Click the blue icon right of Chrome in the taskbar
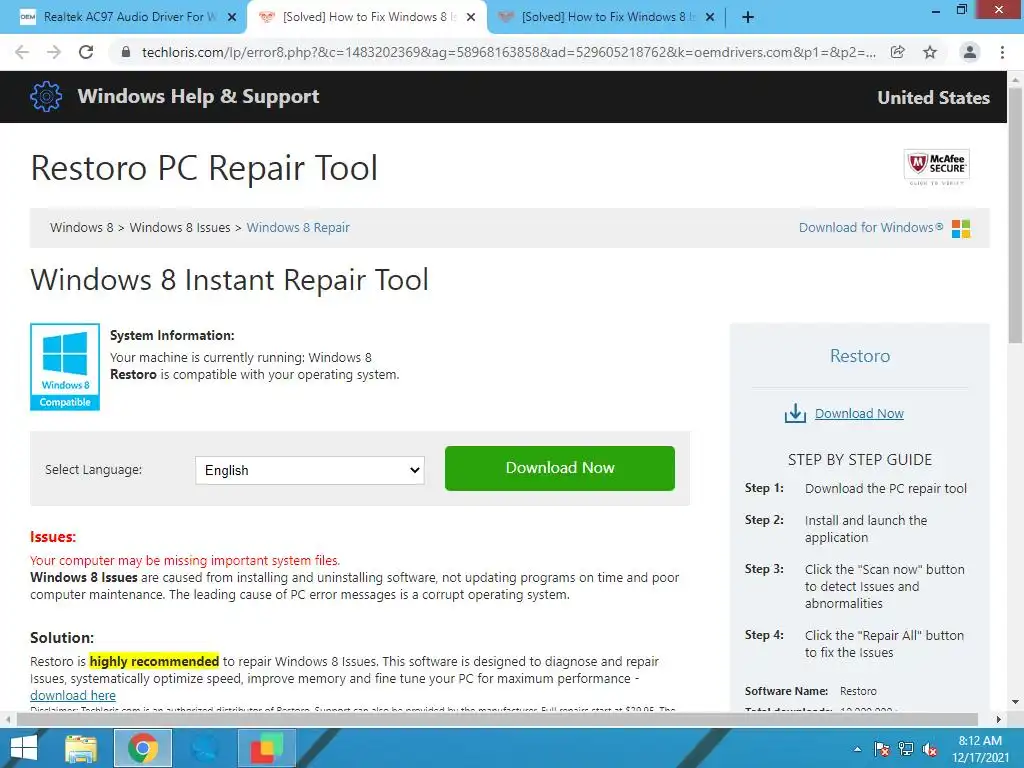The width and height of the screenshot is (1024, 768). point(204,748)
